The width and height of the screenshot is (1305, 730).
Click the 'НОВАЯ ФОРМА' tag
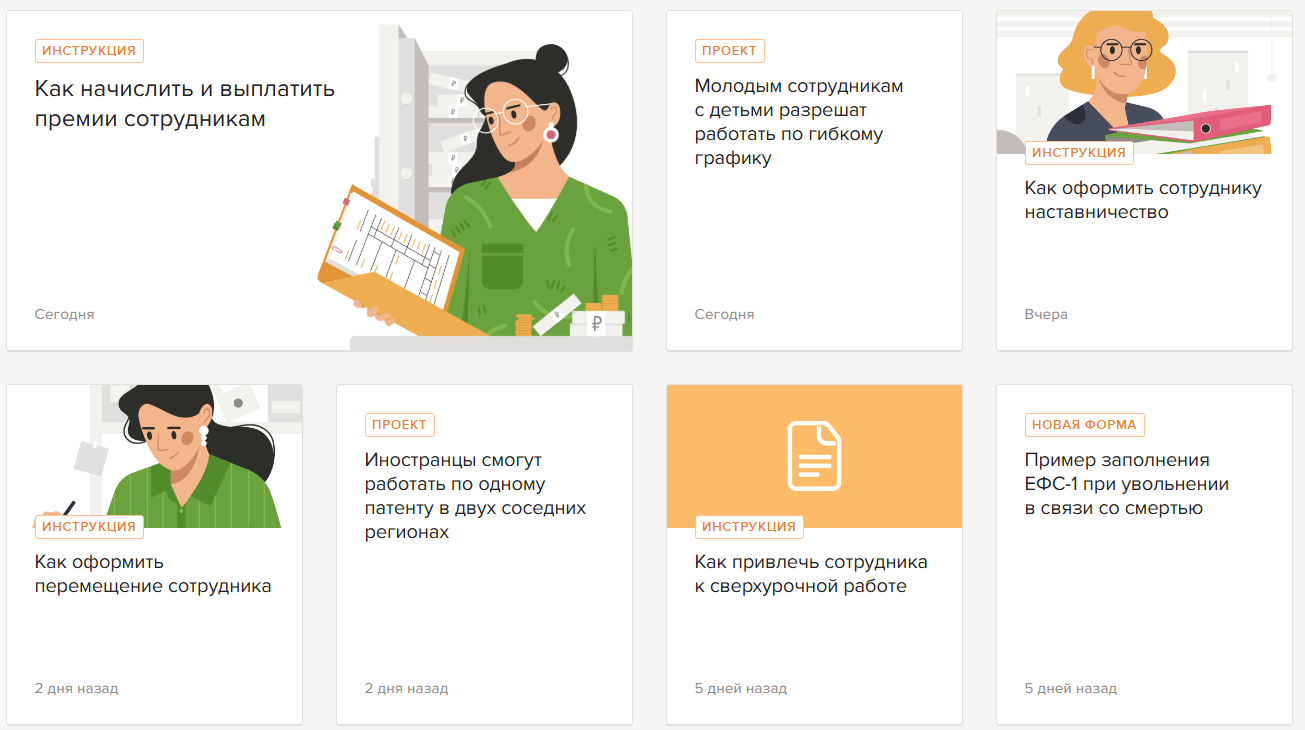point(1085,425)
